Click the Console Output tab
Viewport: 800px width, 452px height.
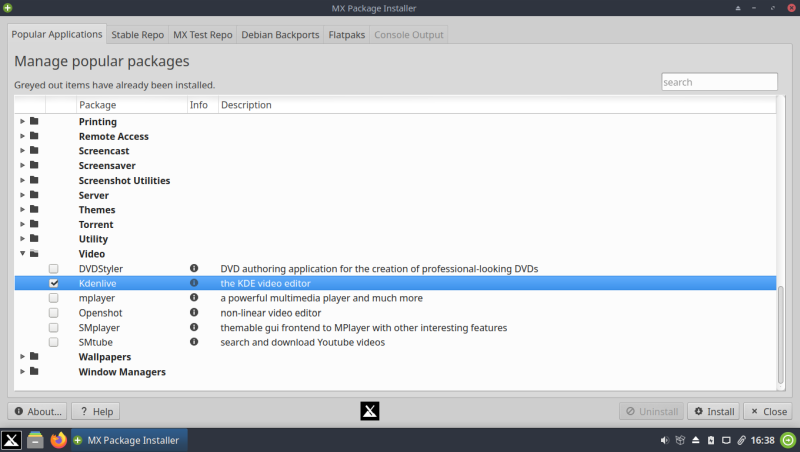click(409, 35)
